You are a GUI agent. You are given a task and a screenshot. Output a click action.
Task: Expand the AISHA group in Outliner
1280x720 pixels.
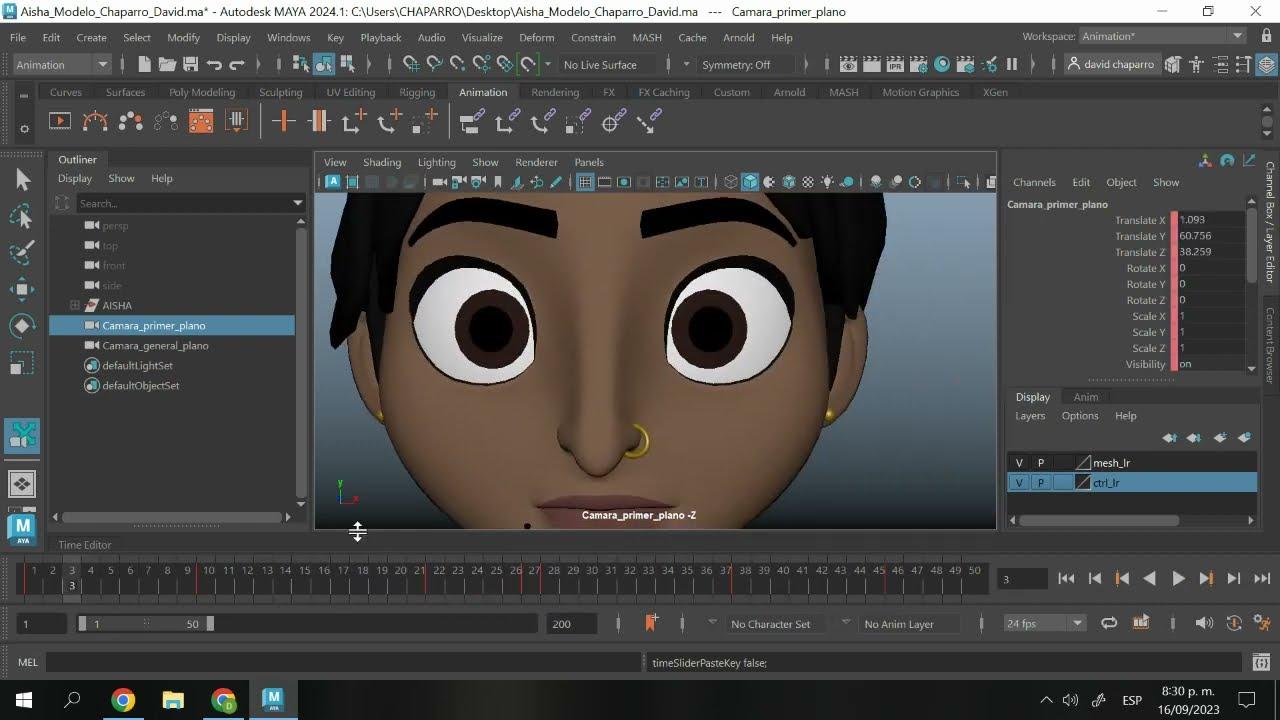[75, 305]
